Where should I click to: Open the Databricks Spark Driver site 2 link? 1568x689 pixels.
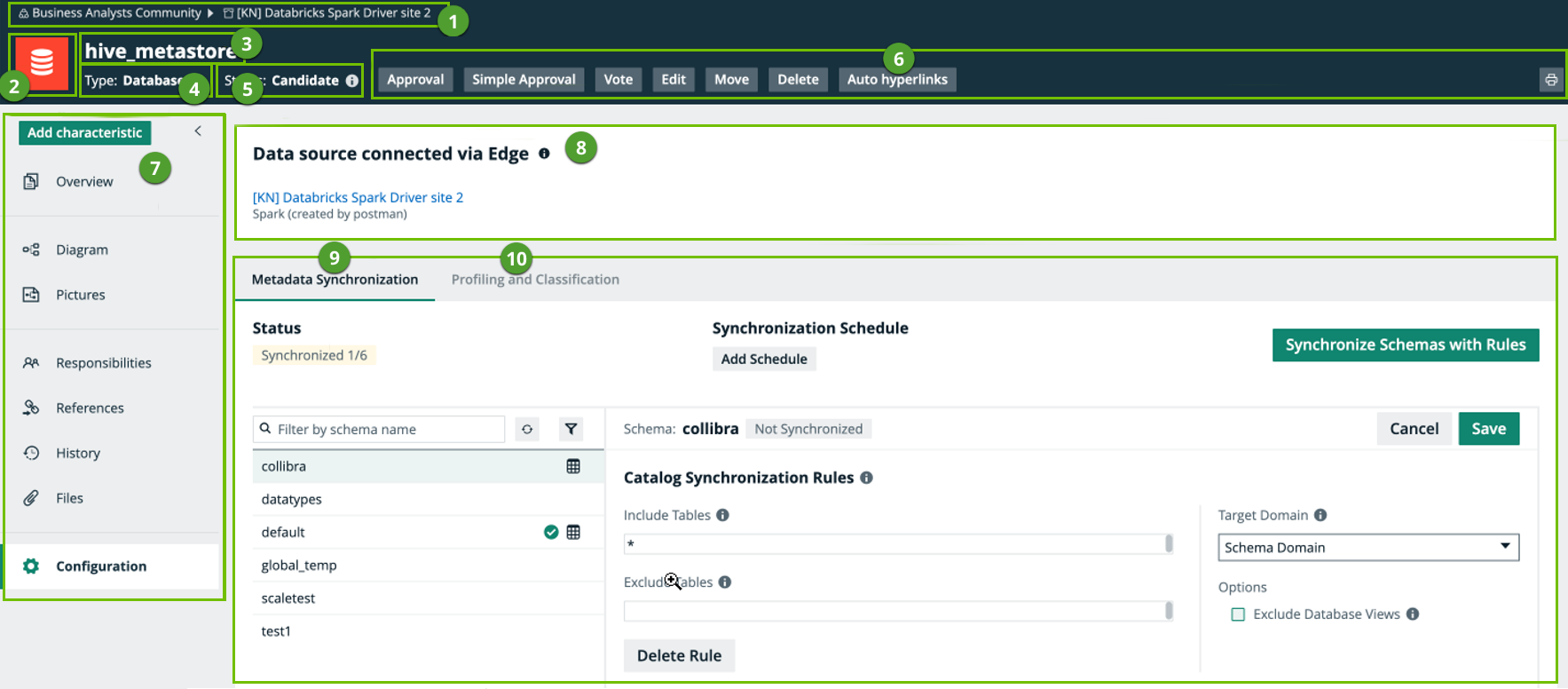pyautogui.click(x=358, y=198)
